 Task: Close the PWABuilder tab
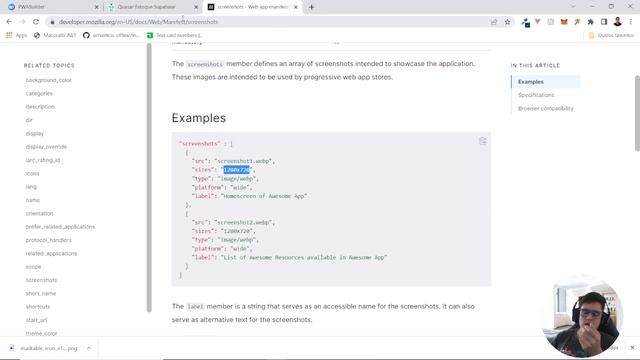(x=97, y=7)
